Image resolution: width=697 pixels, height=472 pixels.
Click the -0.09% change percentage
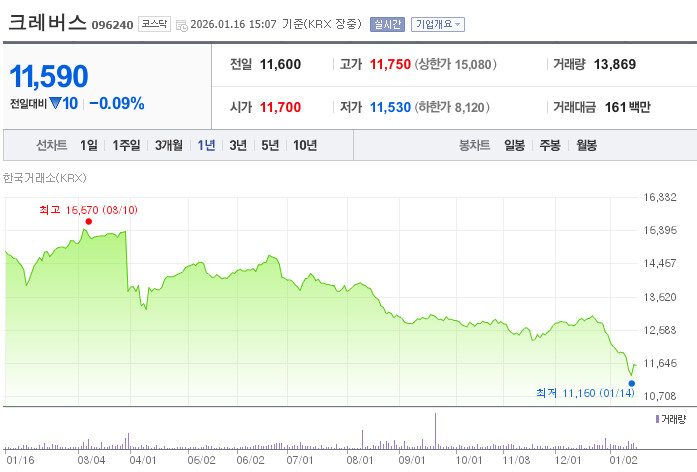(x=117, y=104)
